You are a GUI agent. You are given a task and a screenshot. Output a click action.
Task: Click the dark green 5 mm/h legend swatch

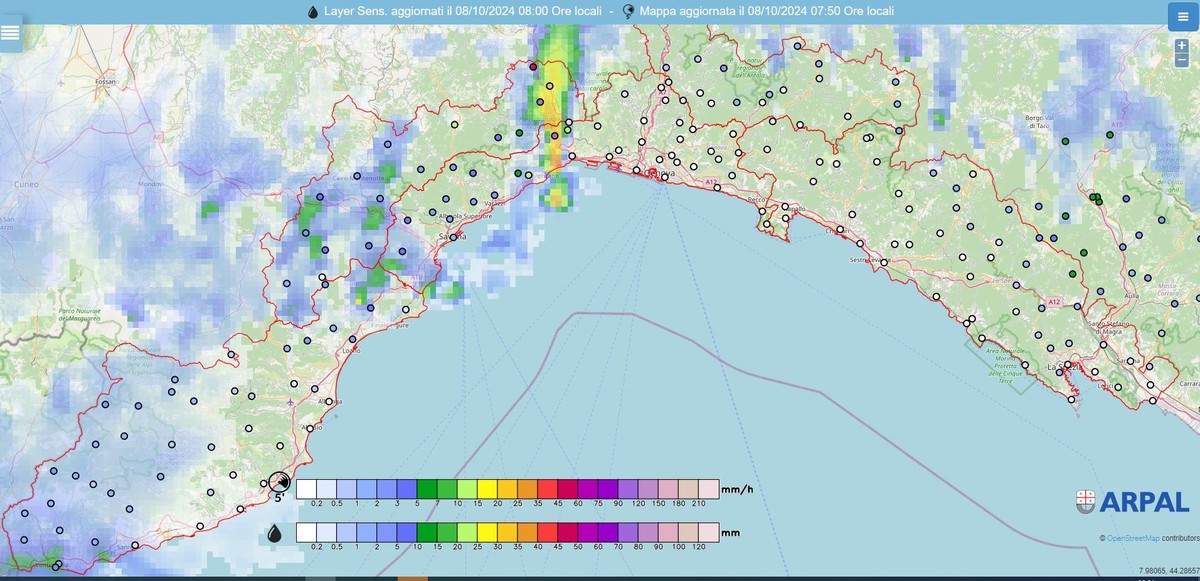[x=427, y=488]
